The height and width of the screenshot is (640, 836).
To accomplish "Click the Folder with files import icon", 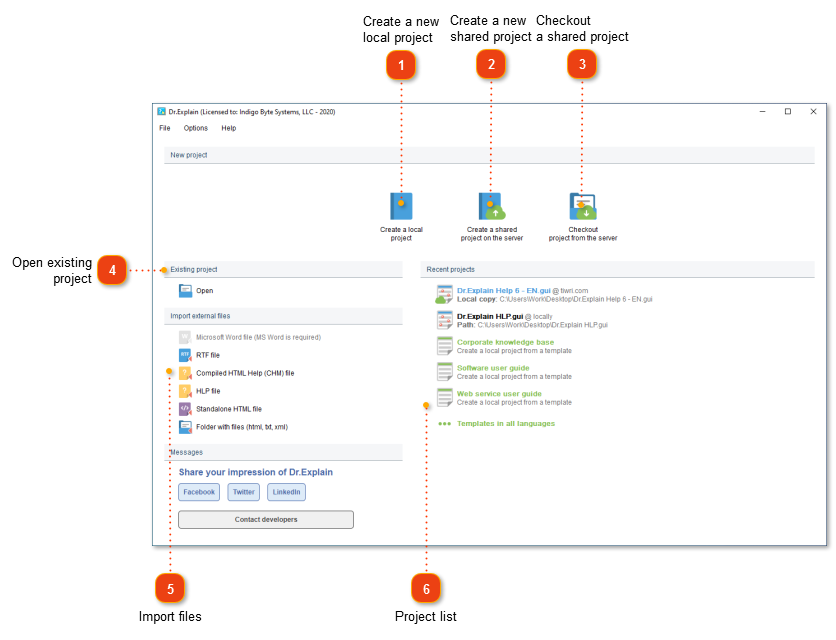I will 185,427.
